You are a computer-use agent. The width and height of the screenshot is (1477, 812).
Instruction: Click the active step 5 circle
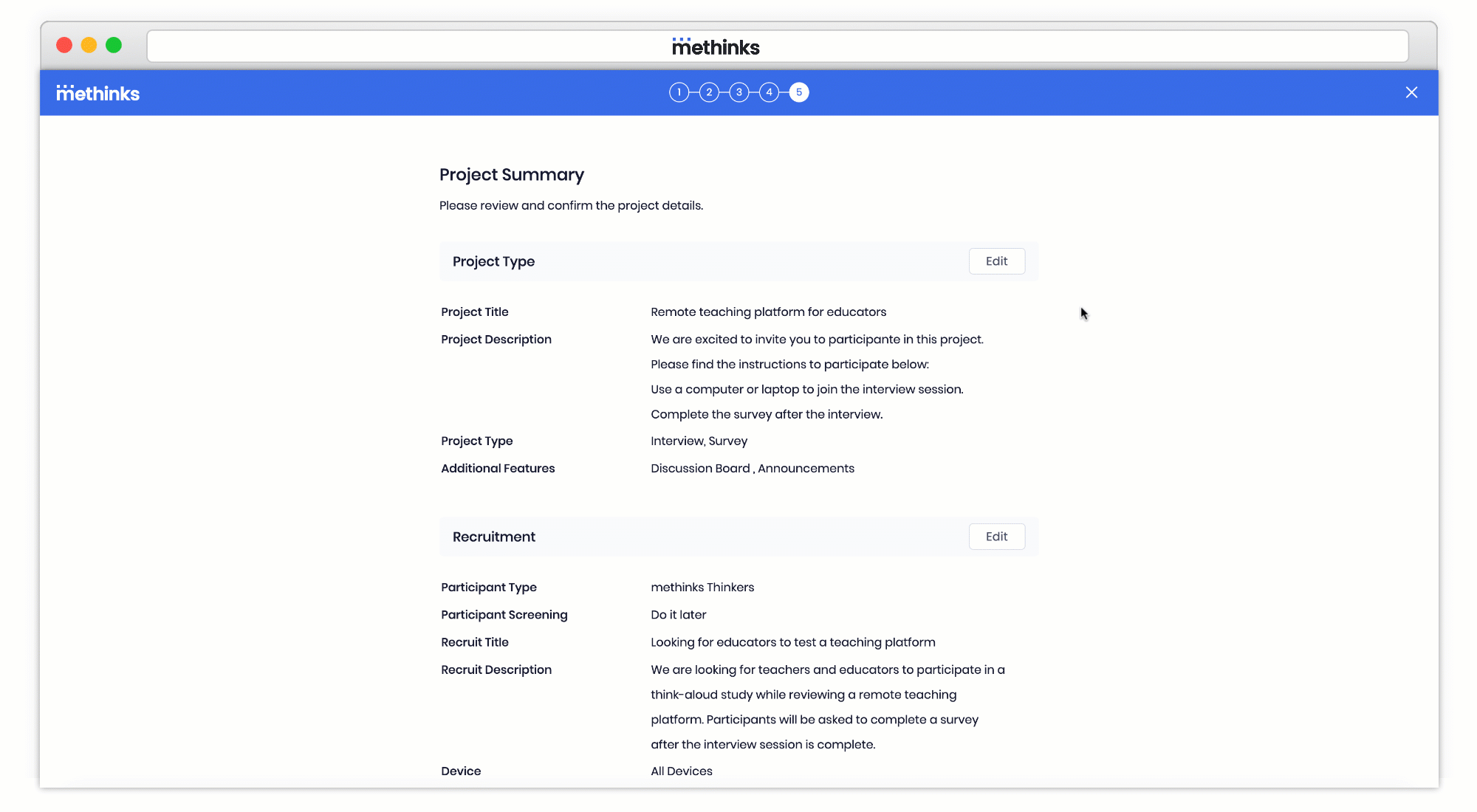pos(799,92)
